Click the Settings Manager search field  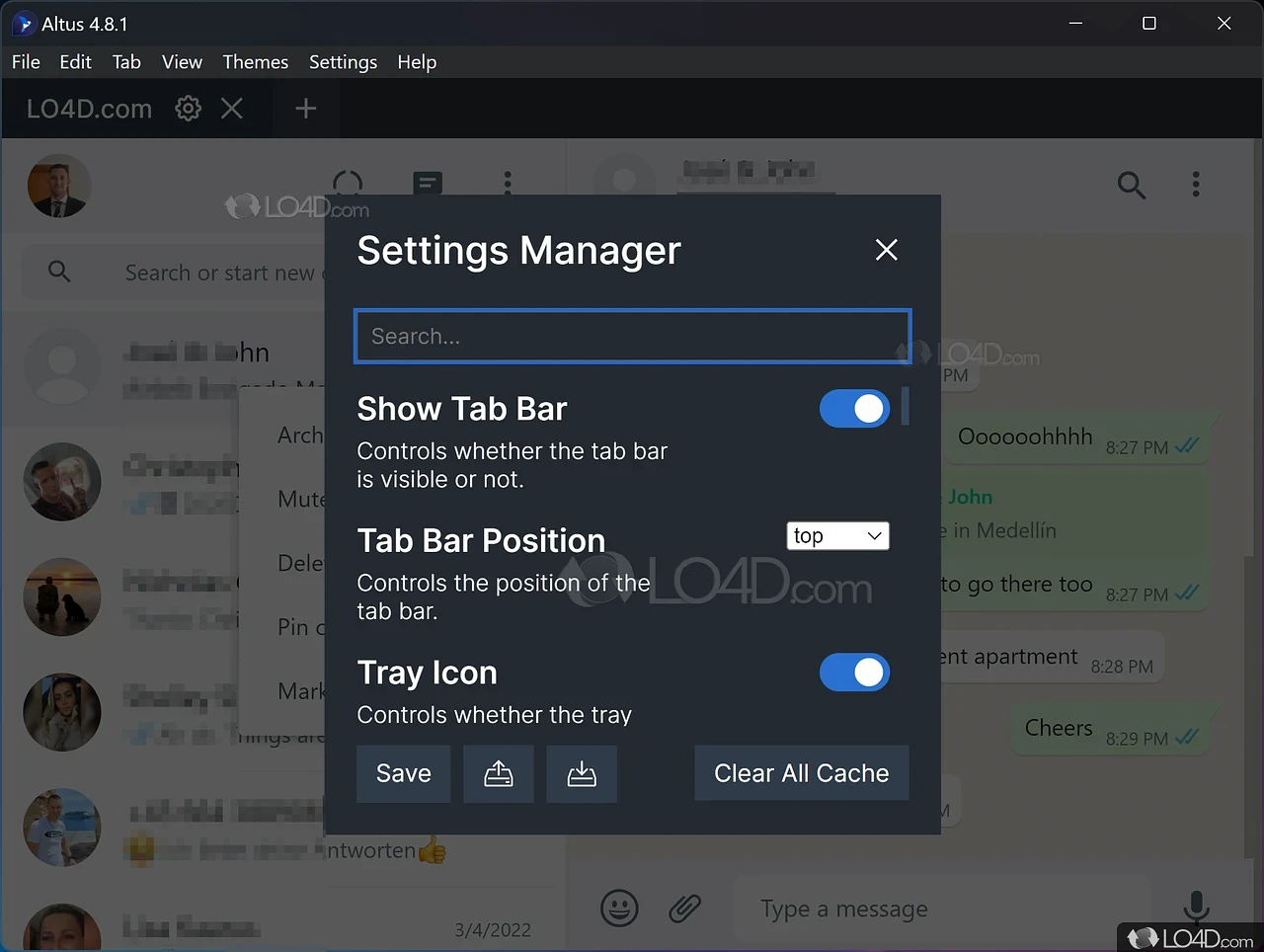tap(632, 337)
